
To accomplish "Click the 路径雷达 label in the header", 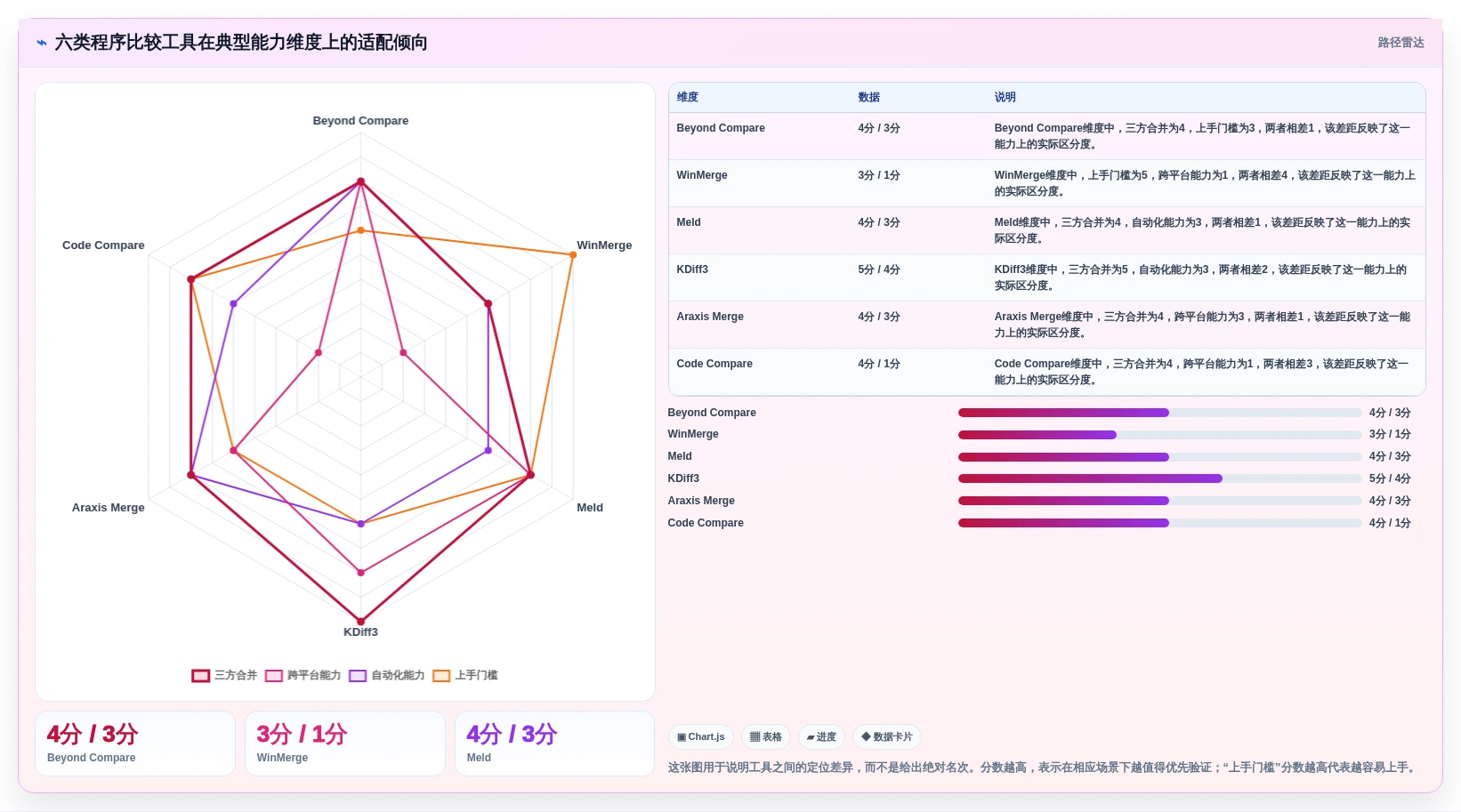I will (1400, 43).
